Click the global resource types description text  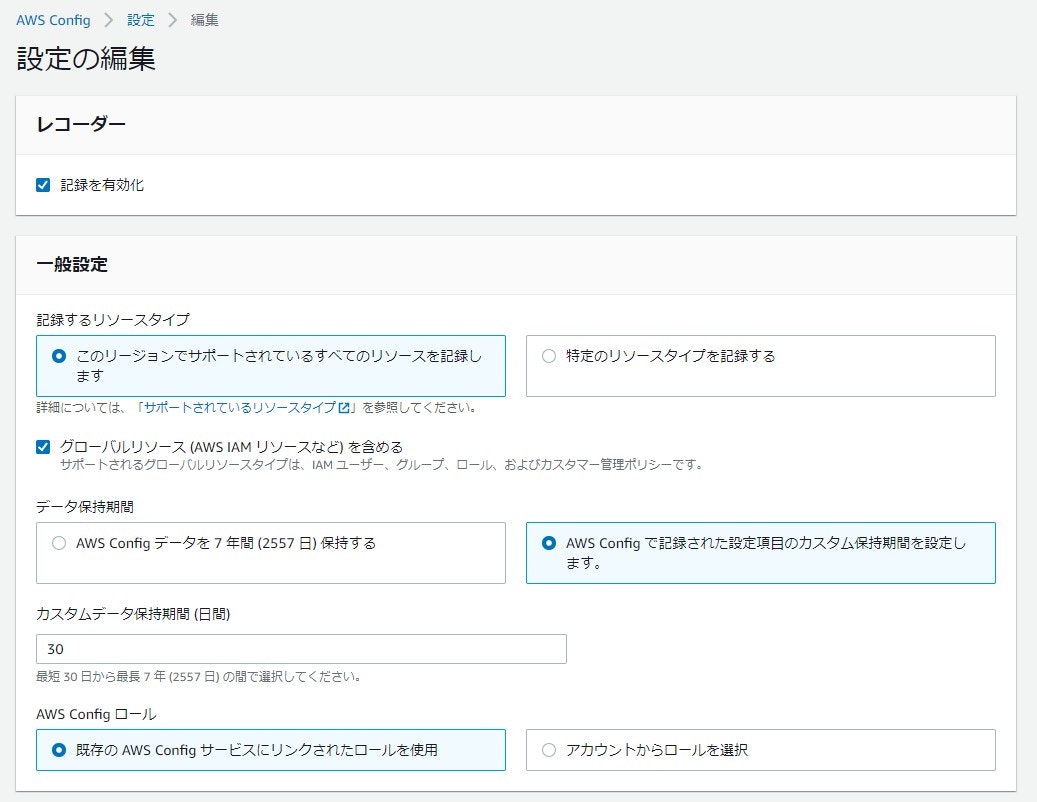381,465
